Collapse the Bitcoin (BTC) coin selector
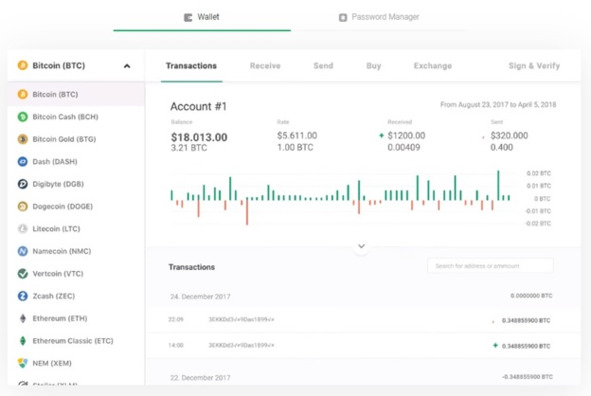Screen dimensions: 591x396 127,66
